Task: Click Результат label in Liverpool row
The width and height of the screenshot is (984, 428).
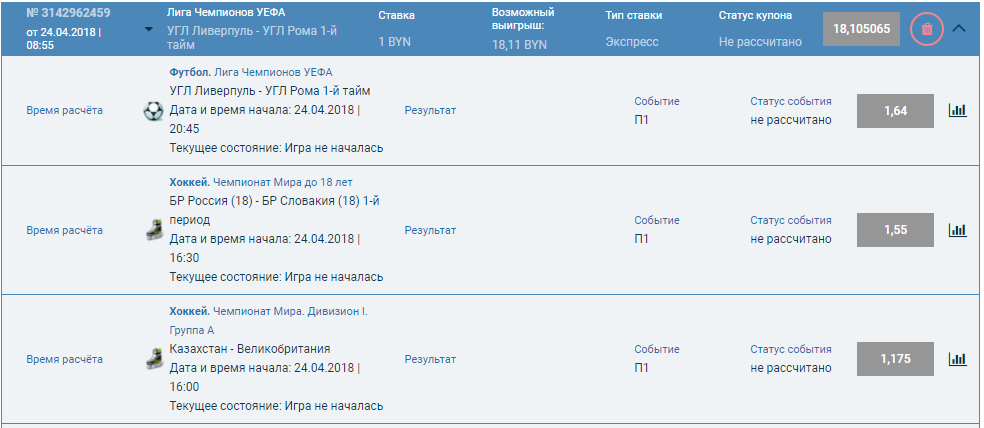Action: 430,110
